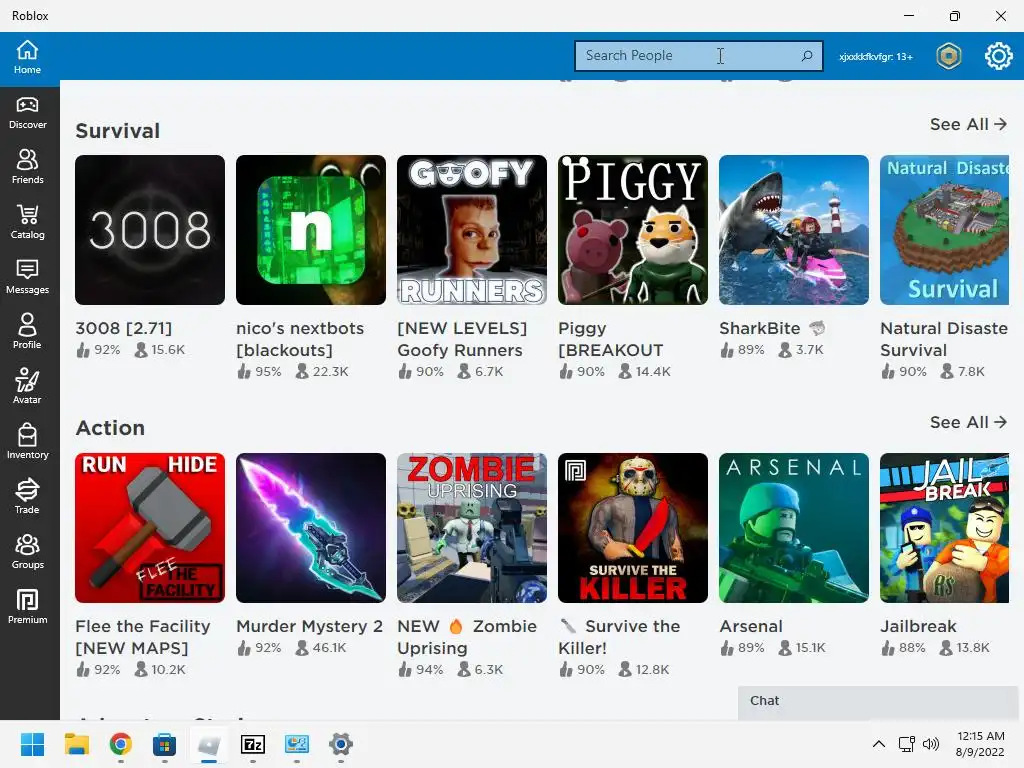Open the Flee the Facility thumbnail
Image resolution: width=1024 pixels, height=768 pixels.
pos(150,528)
